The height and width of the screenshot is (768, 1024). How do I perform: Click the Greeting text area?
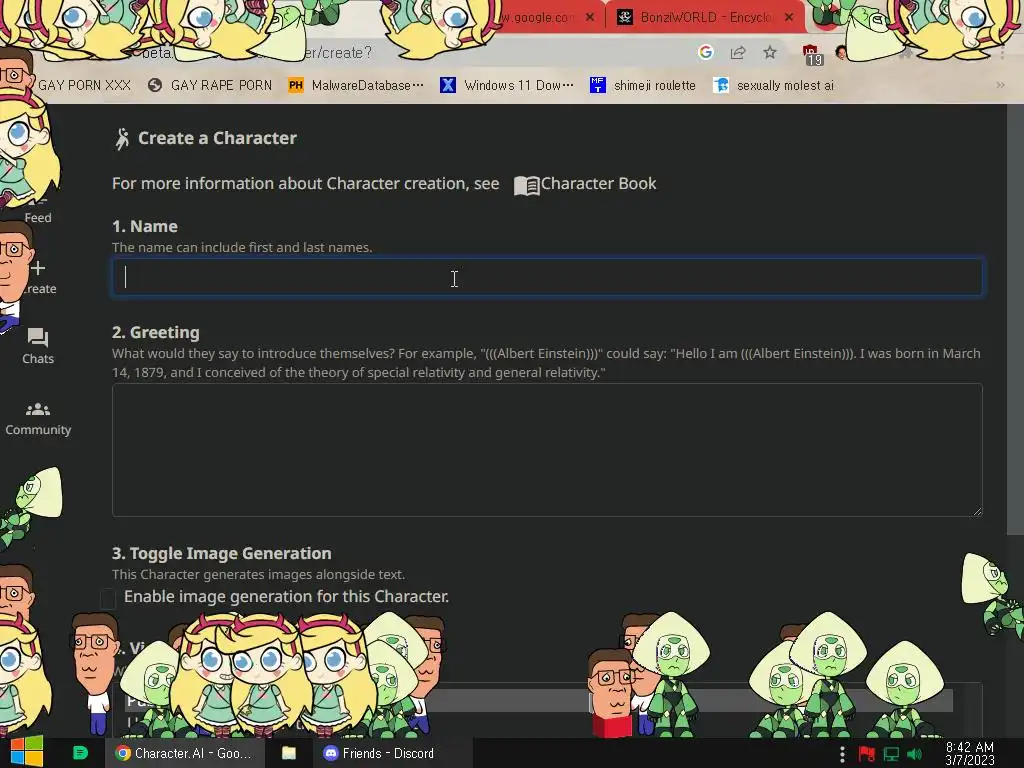coord(547,450)
